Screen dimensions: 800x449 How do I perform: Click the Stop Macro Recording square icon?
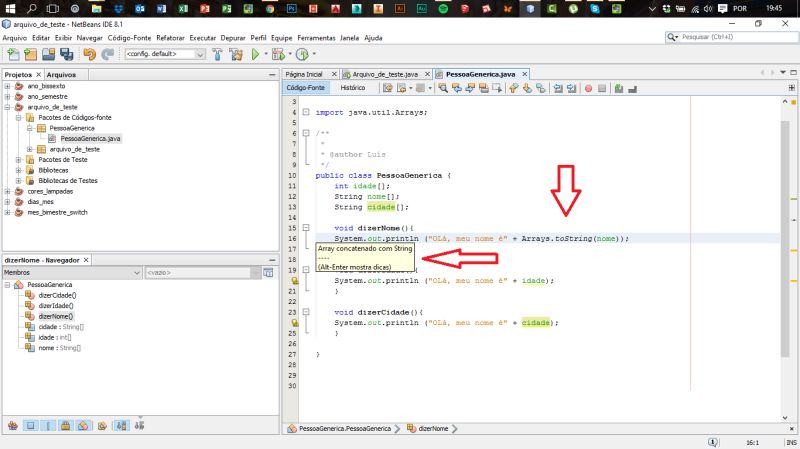click(602, 88)
